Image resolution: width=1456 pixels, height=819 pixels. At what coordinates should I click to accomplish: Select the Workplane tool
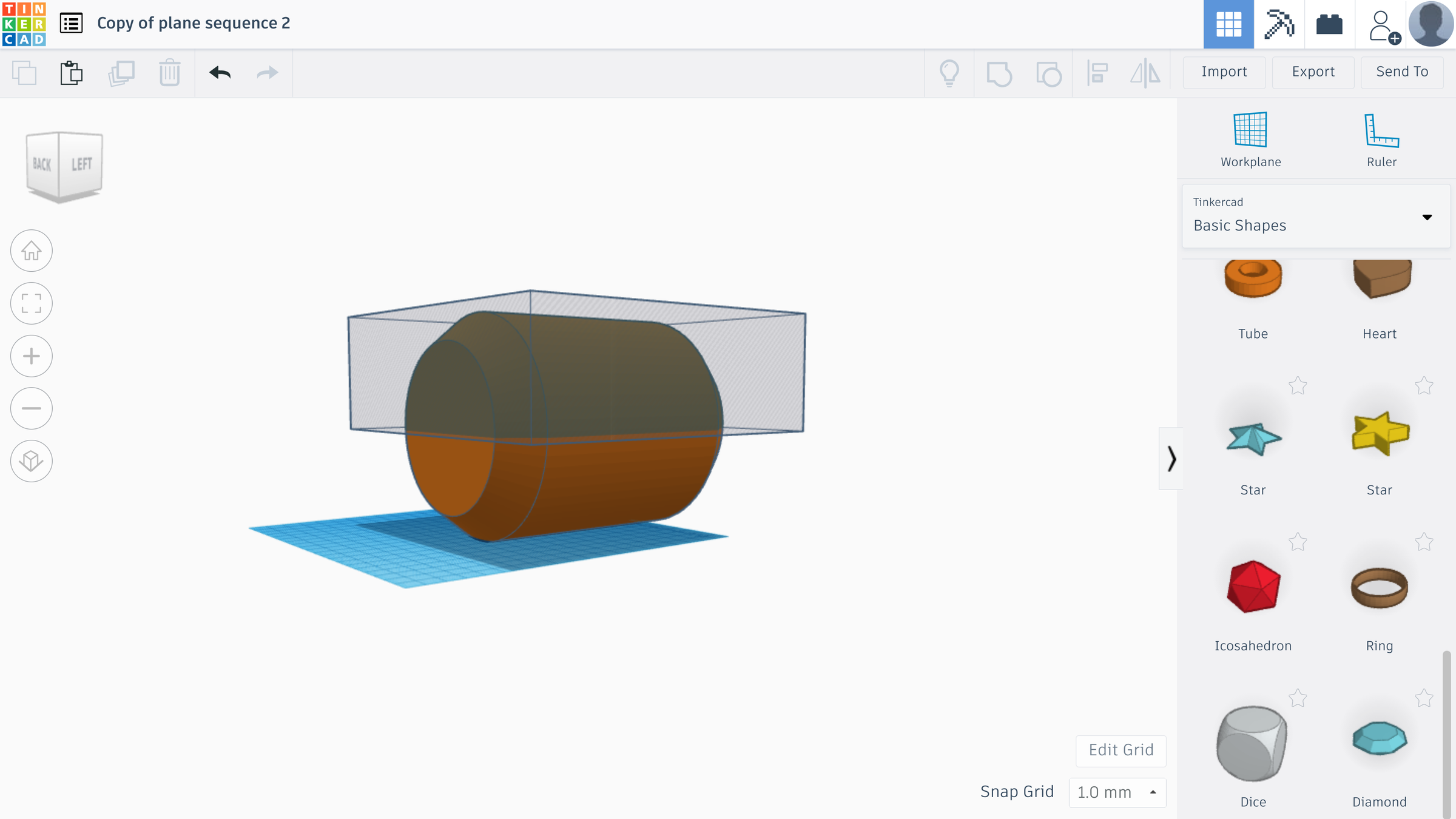coord(1250,140)
